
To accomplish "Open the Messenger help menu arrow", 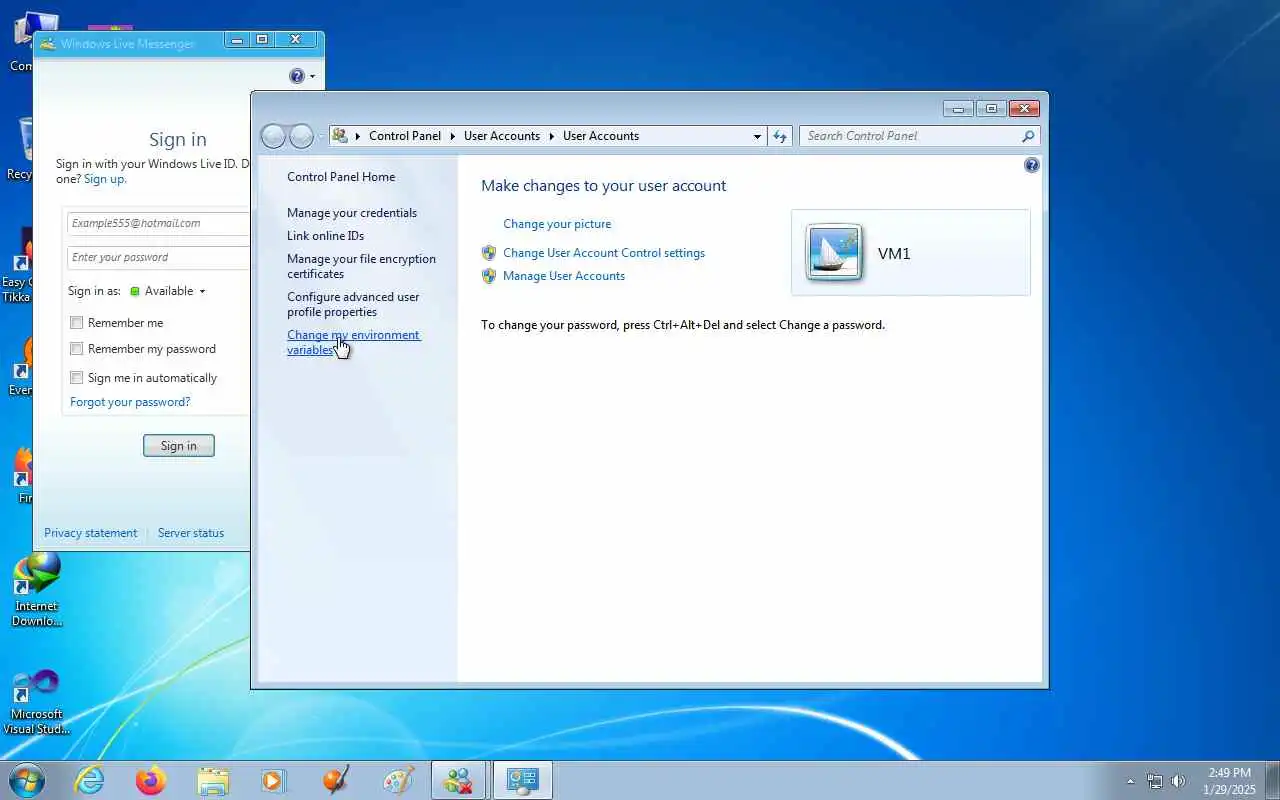I will (x=313, y=77).
